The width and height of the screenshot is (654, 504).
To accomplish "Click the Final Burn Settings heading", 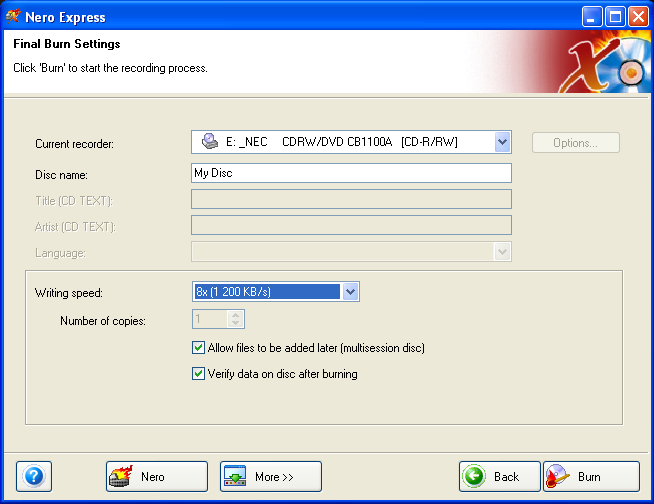I will click(67, 44).
